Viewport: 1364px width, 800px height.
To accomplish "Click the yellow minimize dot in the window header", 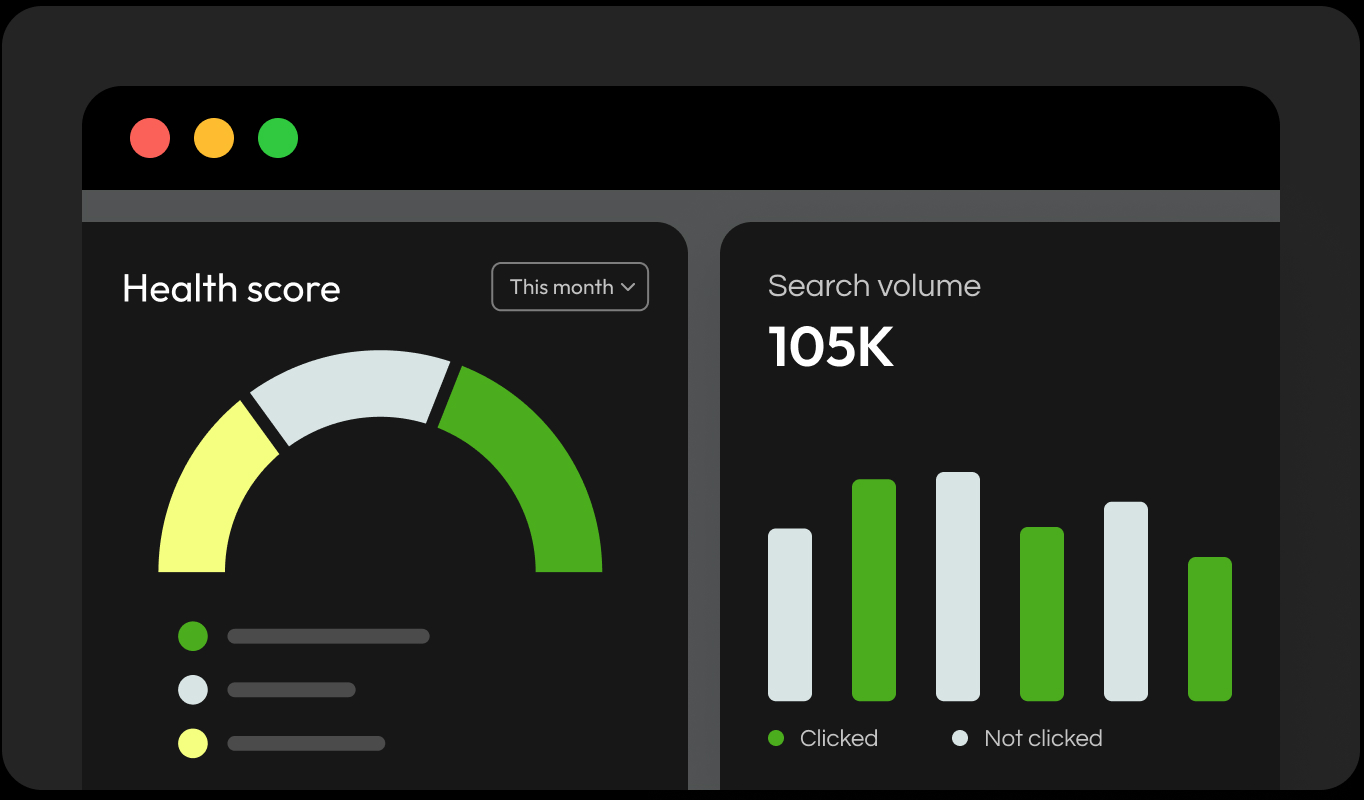I will coord(214,138).
